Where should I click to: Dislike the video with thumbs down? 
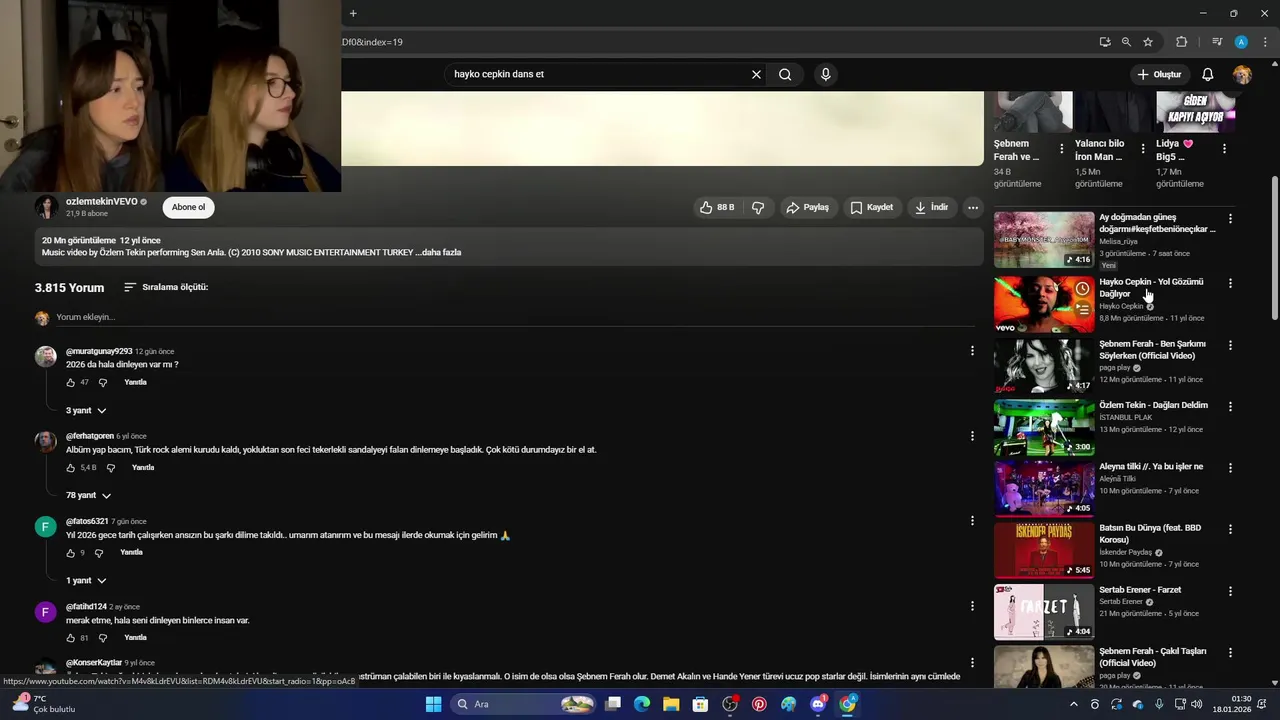tap(758, 207)
